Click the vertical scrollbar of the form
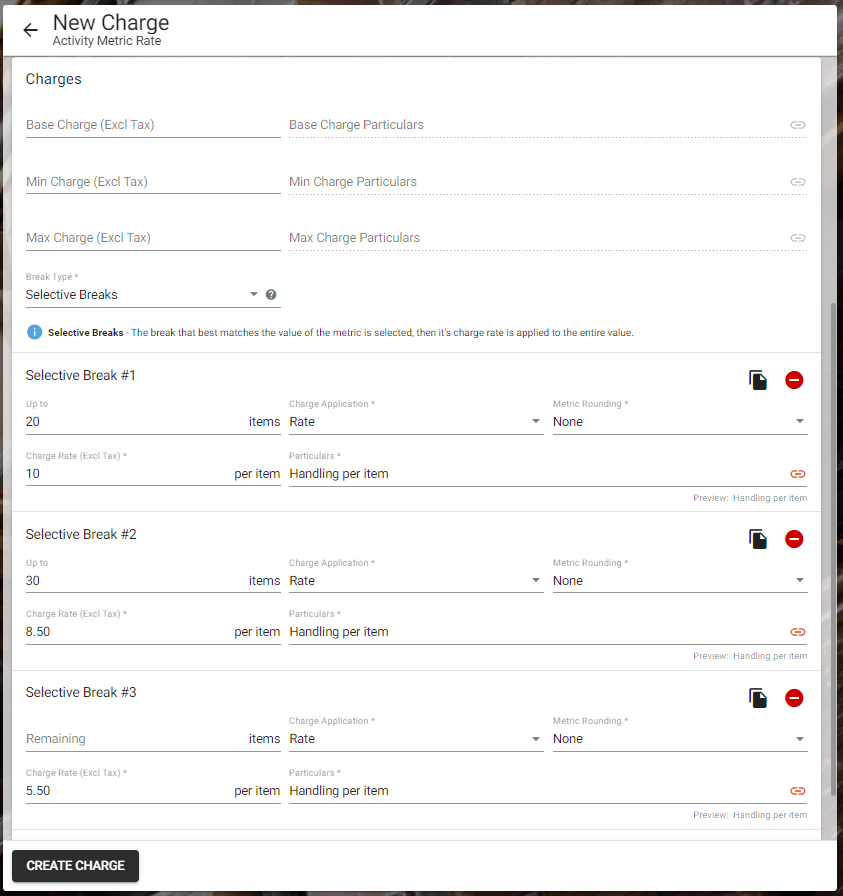The image size is (843, 896). pos(833,549)
